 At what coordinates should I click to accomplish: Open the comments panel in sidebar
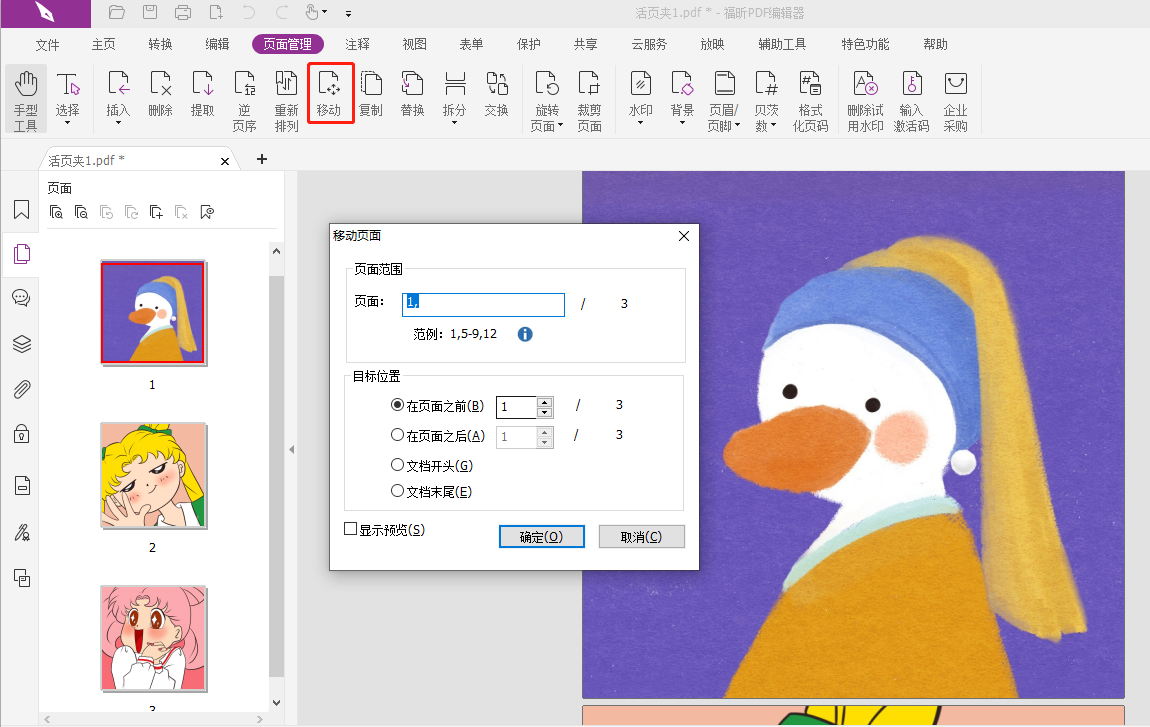click(x=22, y=298)
